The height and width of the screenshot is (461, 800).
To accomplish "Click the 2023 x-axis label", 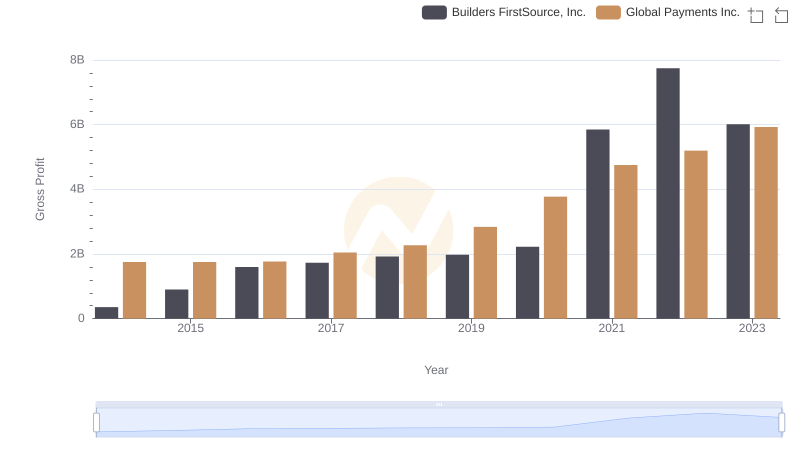I will 752,328.
